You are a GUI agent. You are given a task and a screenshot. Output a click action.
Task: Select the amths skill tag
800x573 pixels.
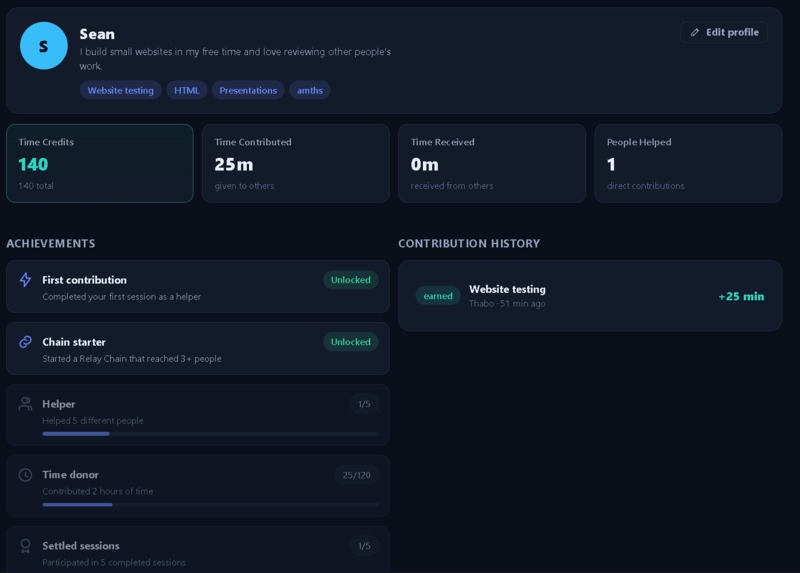[310, 90]
